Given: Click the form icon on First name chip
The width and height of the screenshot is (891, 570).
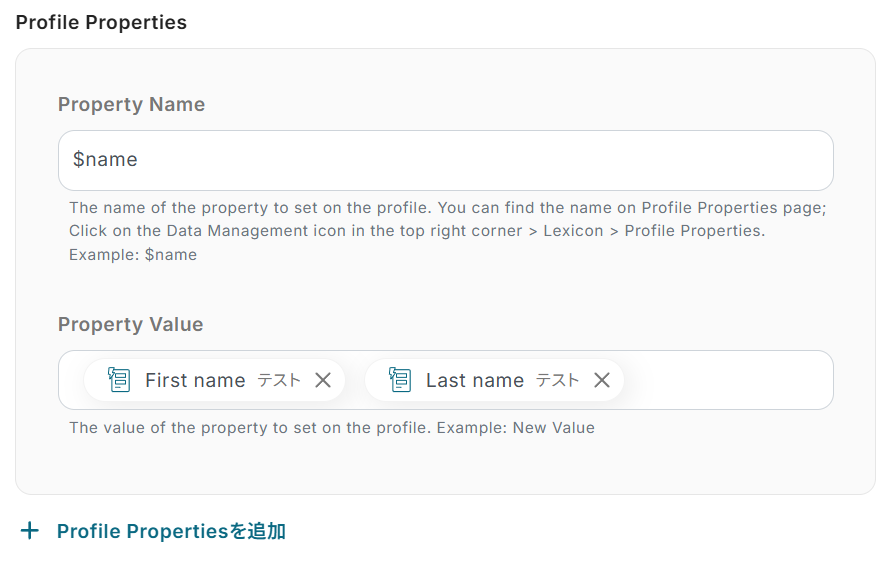Looking at the screenshot, I should 119,380.
